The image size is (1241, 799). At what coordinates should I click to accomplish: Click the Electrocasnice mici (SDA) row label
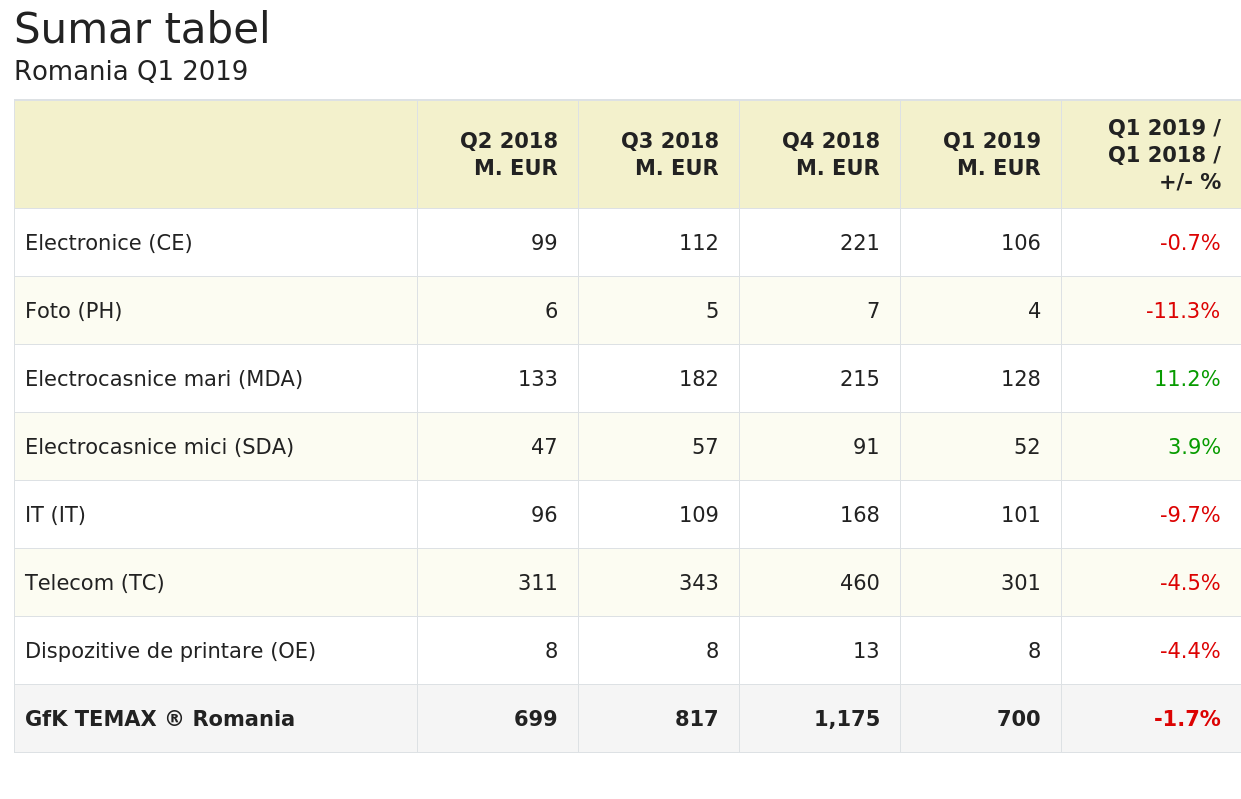point(160,447)
